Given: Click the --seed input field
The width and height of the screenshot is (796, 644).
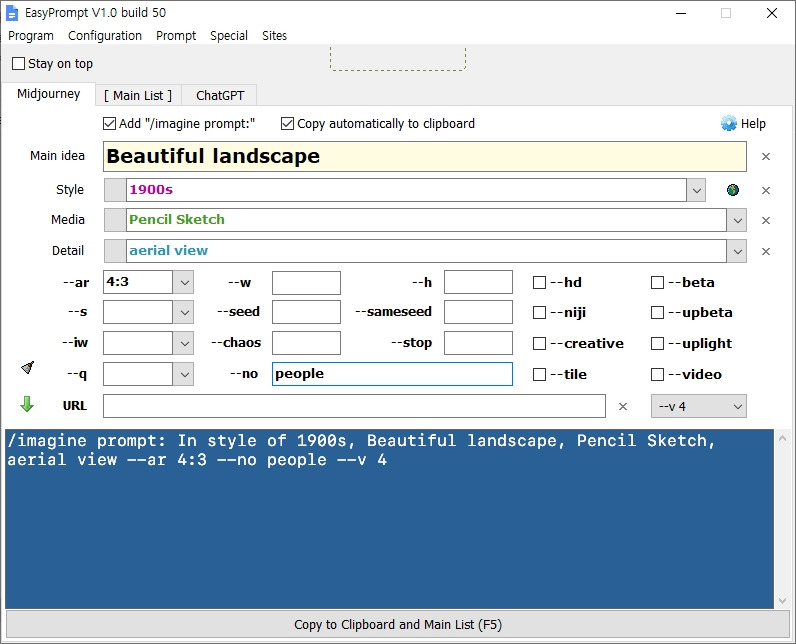Looking at the screenshot, I should [x=306, y=312].
